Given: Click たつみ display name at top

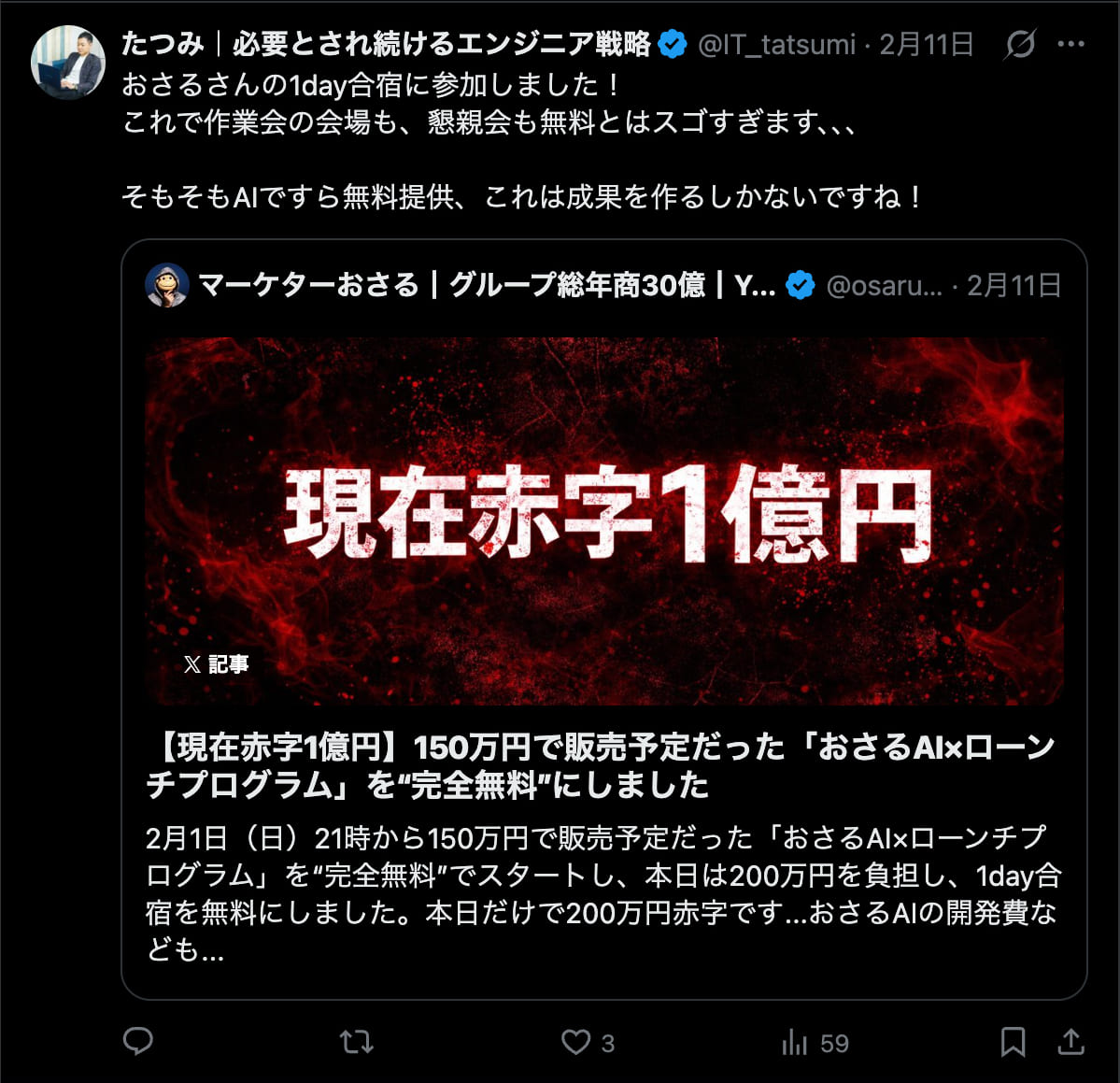Looking at the screenshot, I should pyautogui.click(x=386, y=44).
